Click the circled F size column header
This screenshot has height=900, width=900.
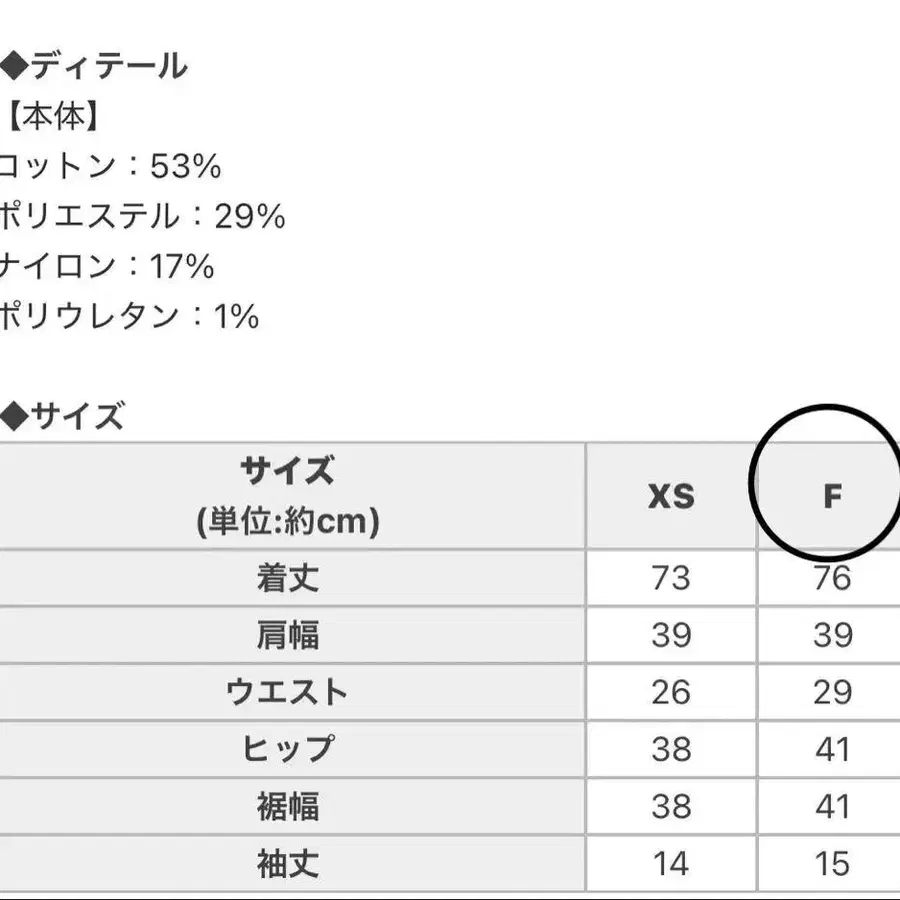tap(832, 496)
